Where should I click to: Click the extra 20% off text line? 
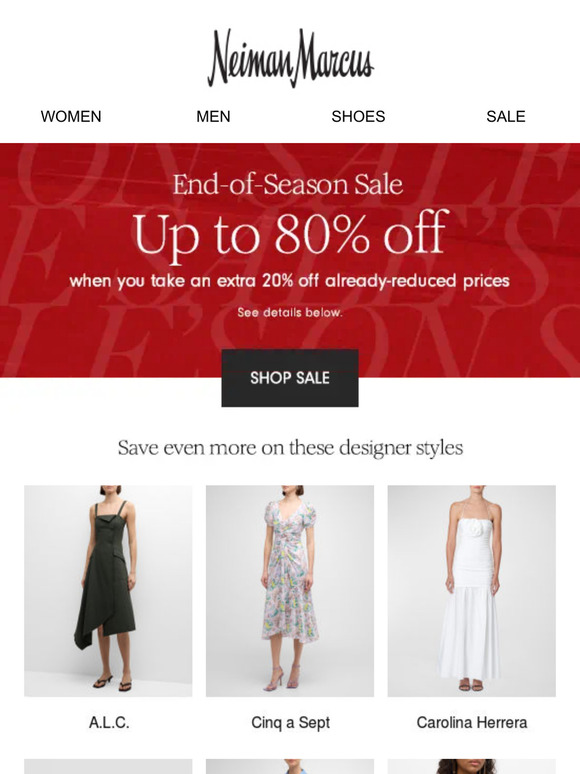(x=289, y=281)
